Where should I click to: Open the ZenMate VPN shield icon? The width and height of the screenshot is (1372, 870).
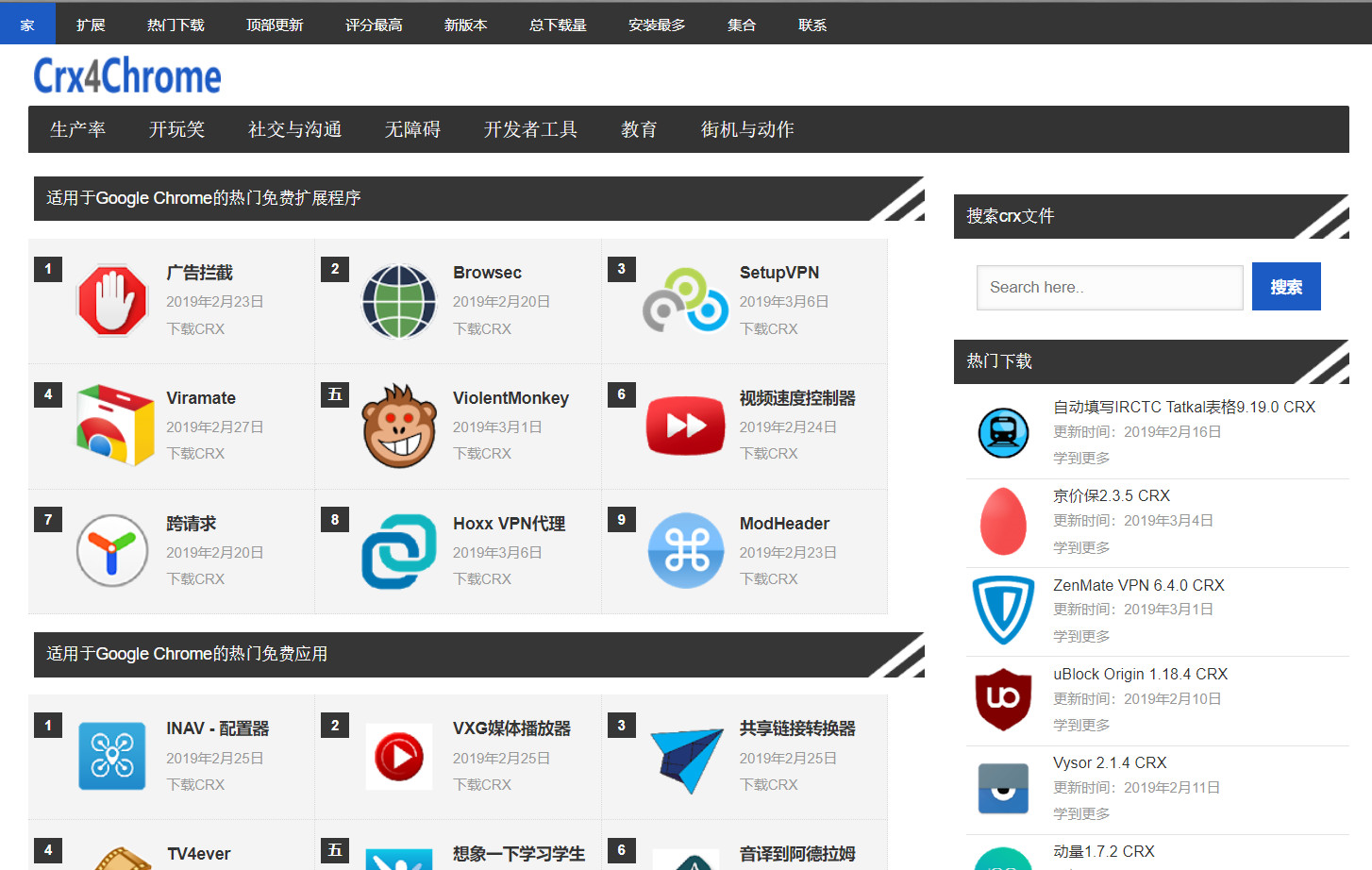click(x=1003, y=610)
